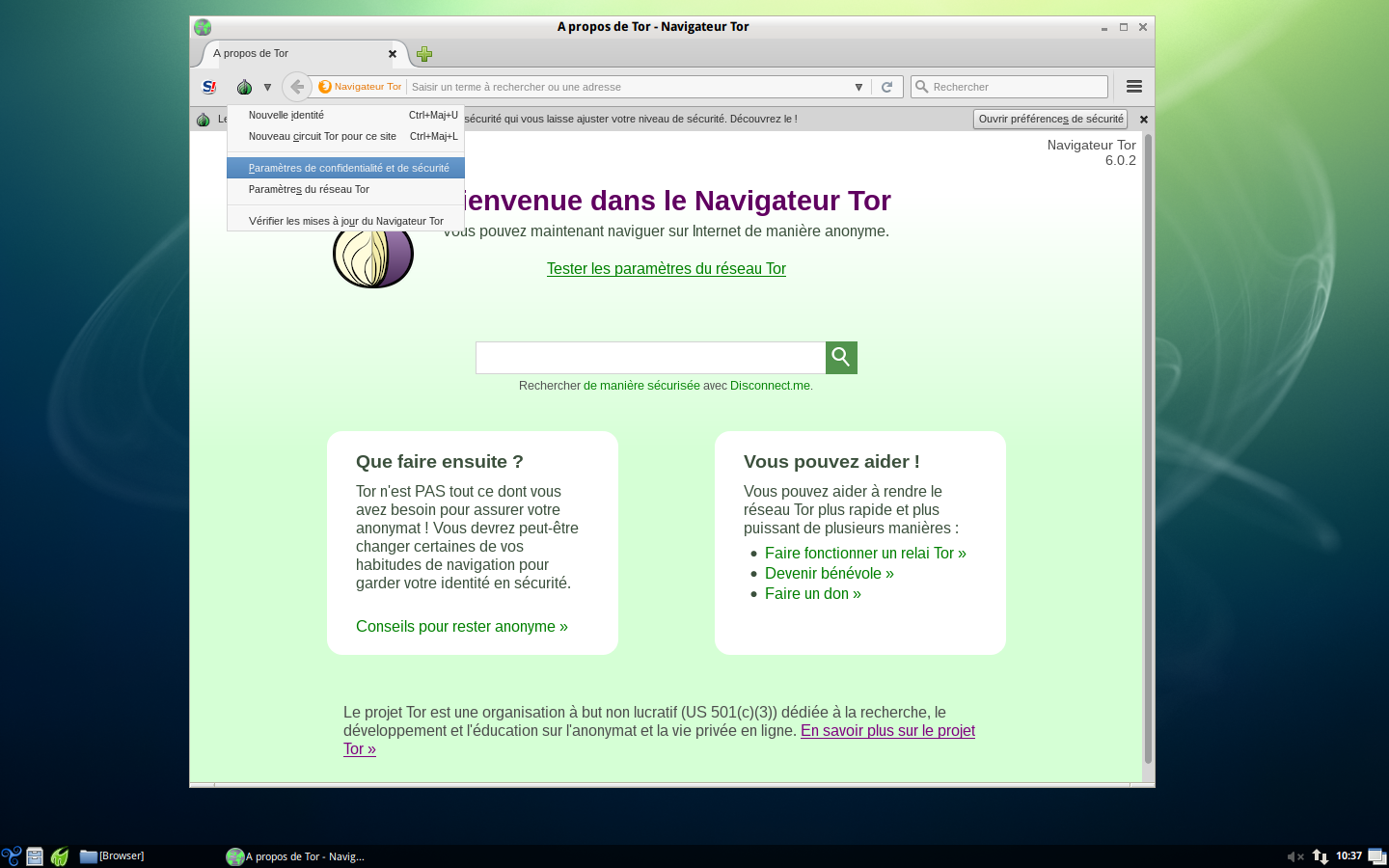Image resolution: width=1389 pixels, height=868 pixels.
Task: Click the page vertical scrollbar
Action: (x=1148, y=448)
